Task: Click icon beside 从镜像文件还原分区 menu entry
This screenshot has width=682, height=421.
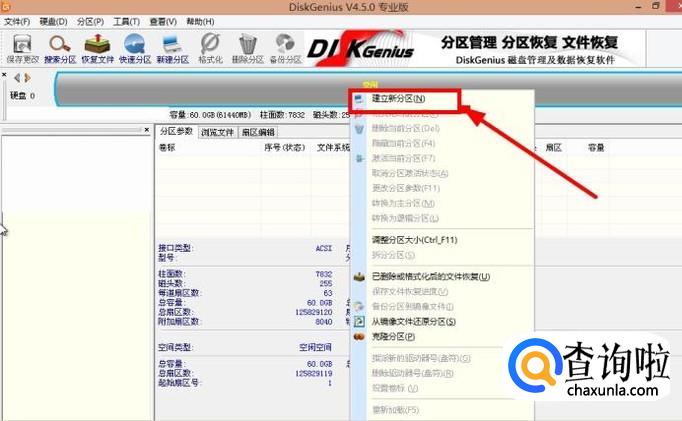Action: click(x=359, y=321)
